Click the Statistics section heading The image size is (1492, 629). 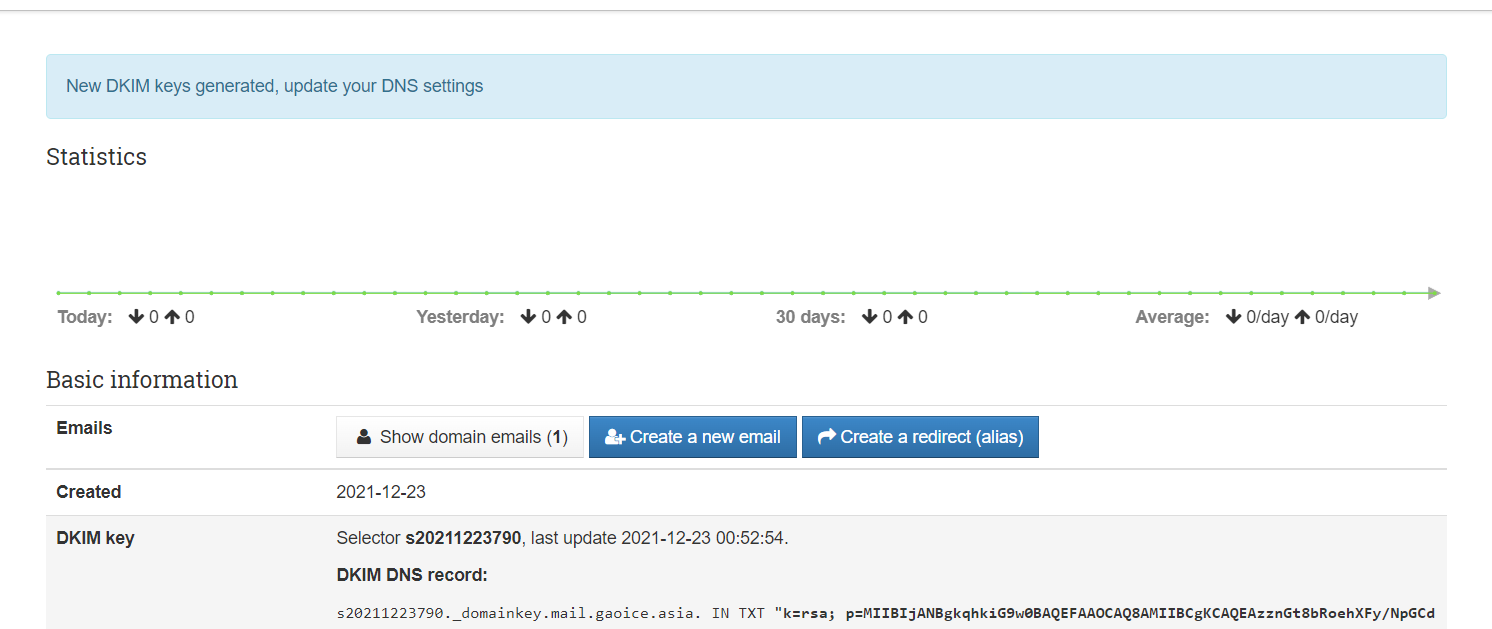(x=96, y=157)
